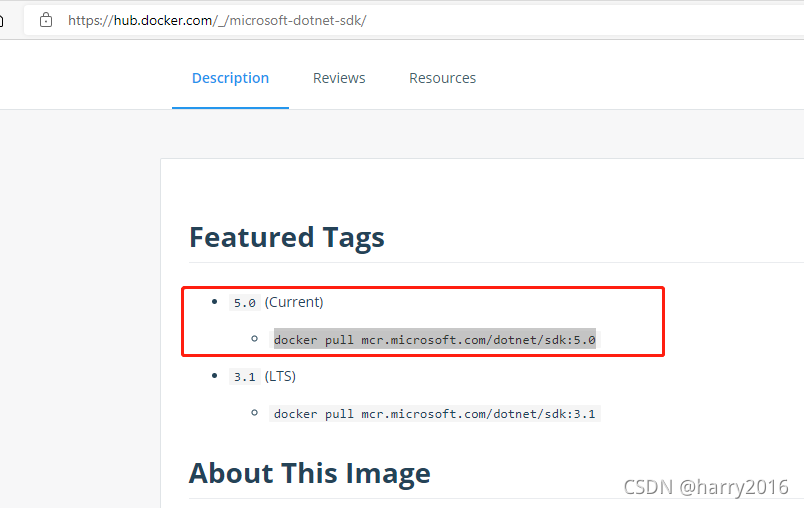Click the docker pull sdk:5.0 command

[x=434, y=340]
